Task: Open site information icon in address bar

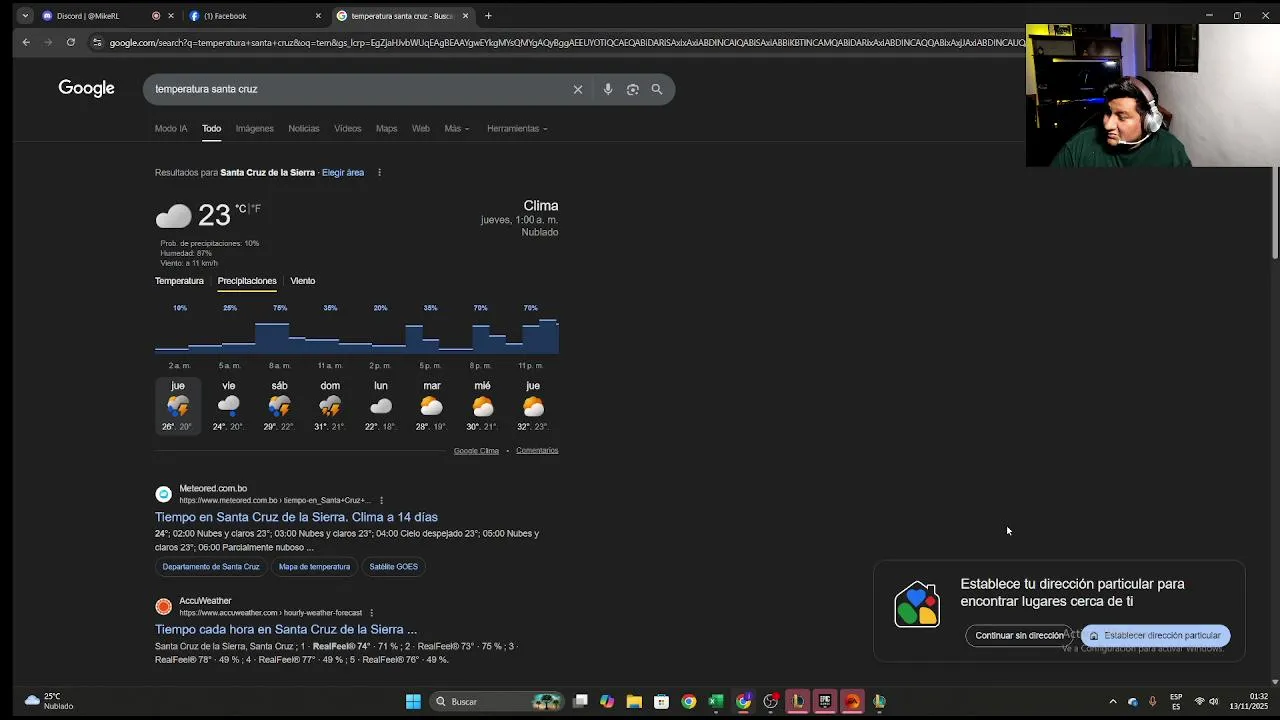Action: click(97, 42)
